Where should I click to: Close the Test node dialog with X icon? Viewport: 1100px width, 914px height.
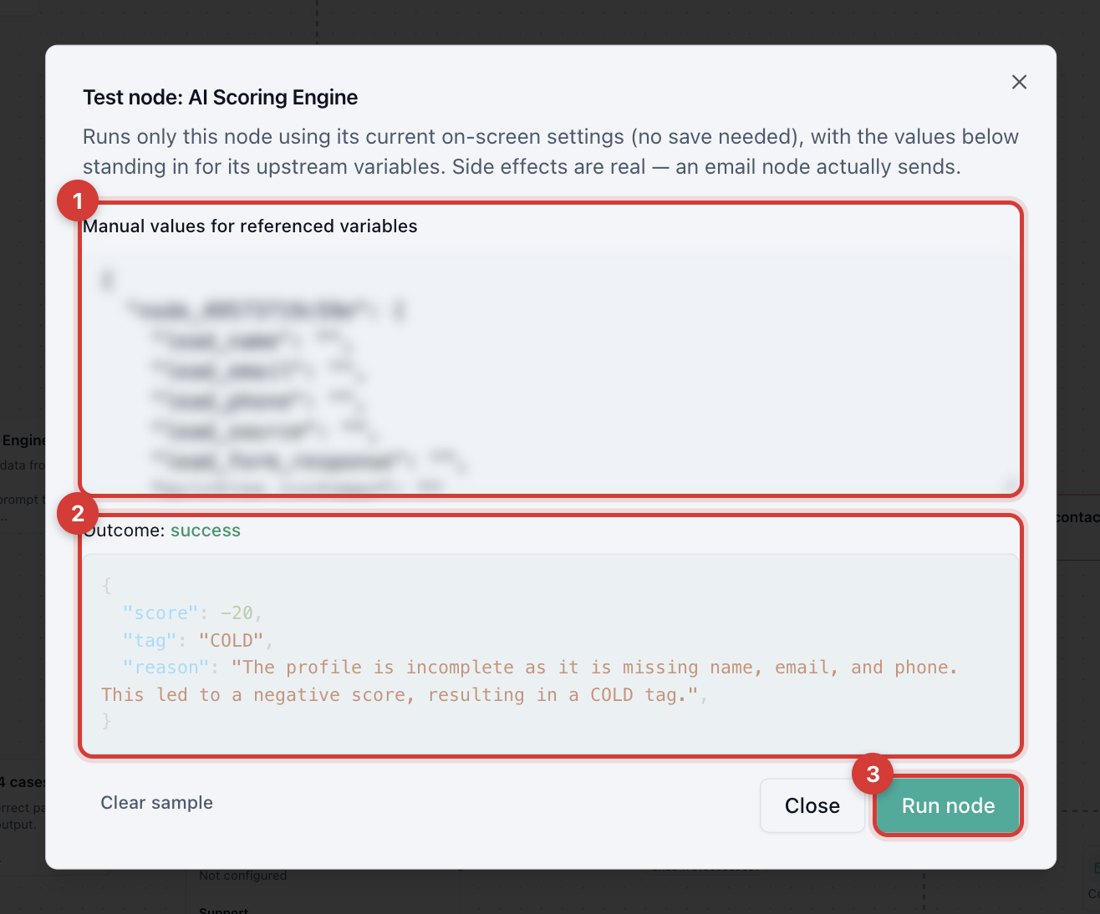[x=1019, y=82]
